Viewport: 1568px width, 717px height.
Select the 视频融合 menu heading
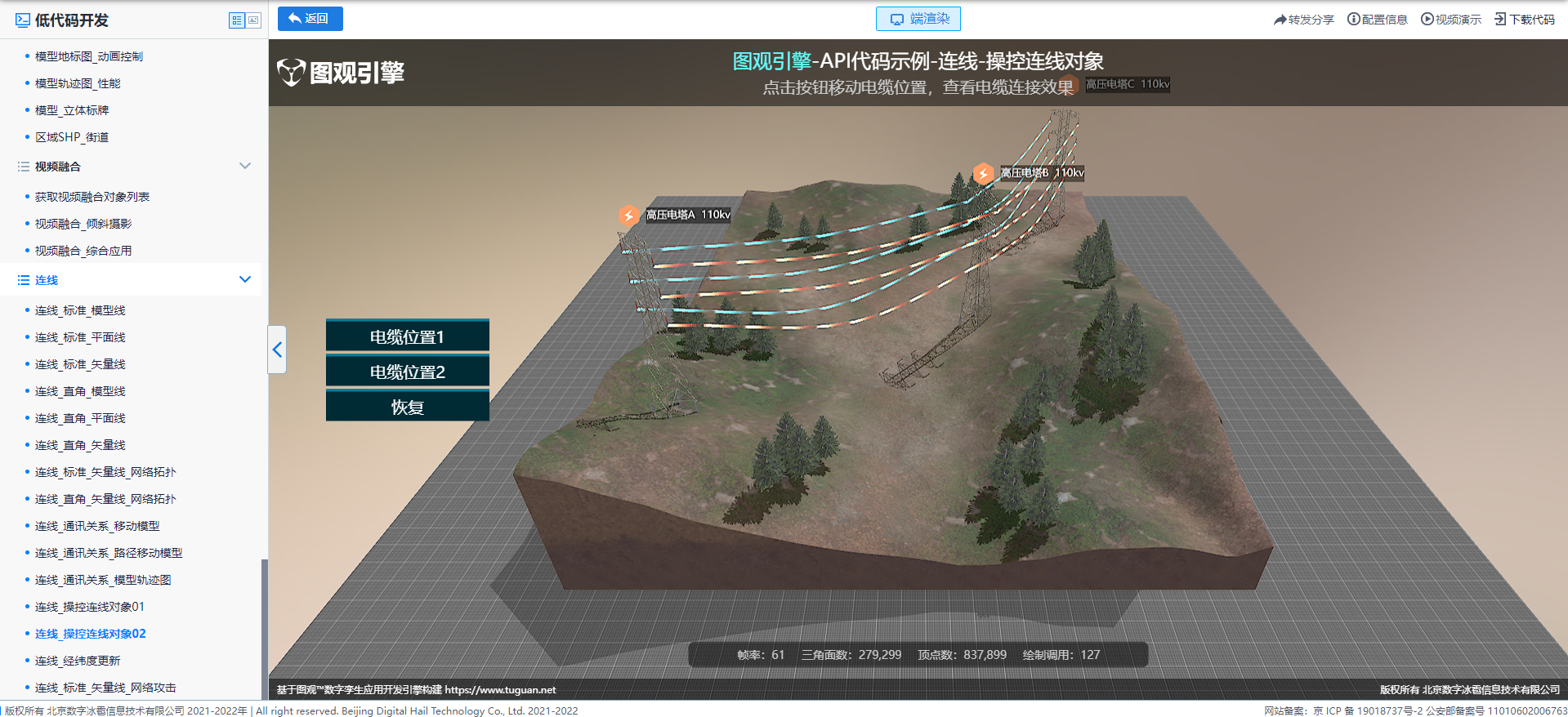coord(57,167)
